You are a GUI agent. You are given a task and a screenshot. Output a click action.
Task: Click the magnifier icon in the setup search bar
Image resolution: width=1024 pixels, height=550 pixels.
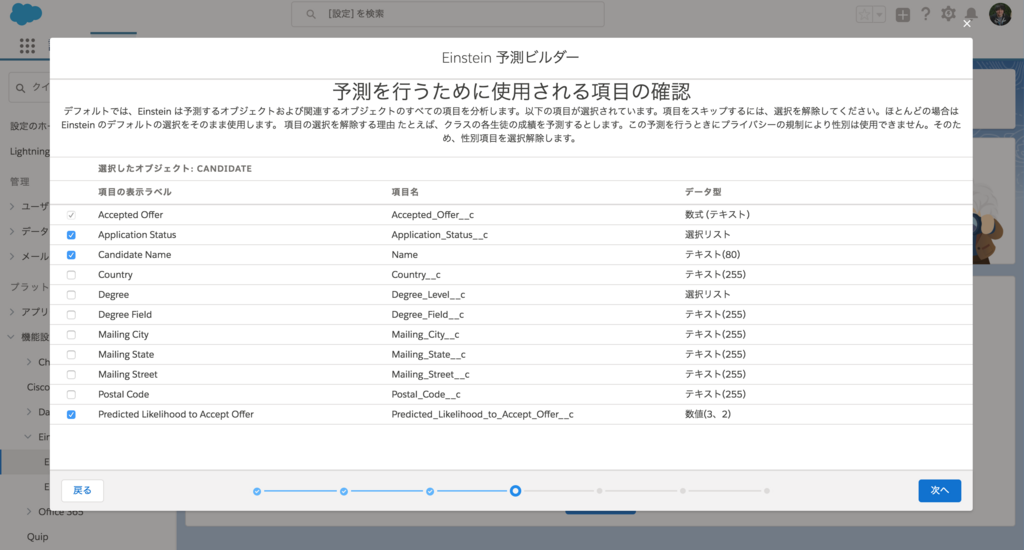tap(311, 14)
